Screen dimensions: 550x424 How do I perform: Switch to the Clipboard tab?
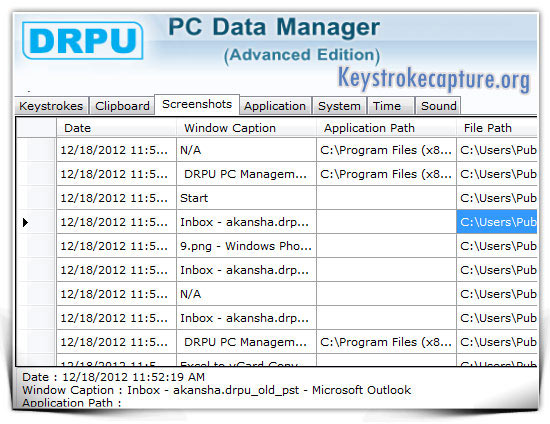pyautogui.click(x=122, y=106)
